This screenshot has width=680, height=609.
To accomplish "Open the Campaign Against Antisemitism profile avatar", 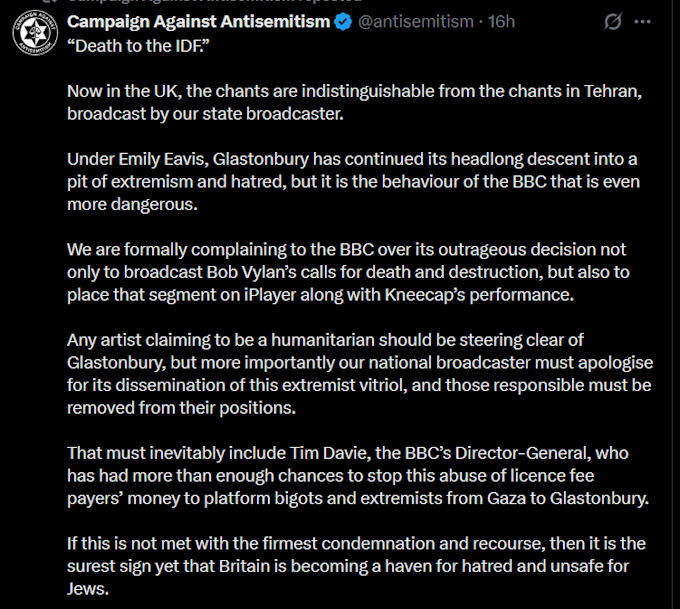I will pyautogui.click(x=35, y=33).
